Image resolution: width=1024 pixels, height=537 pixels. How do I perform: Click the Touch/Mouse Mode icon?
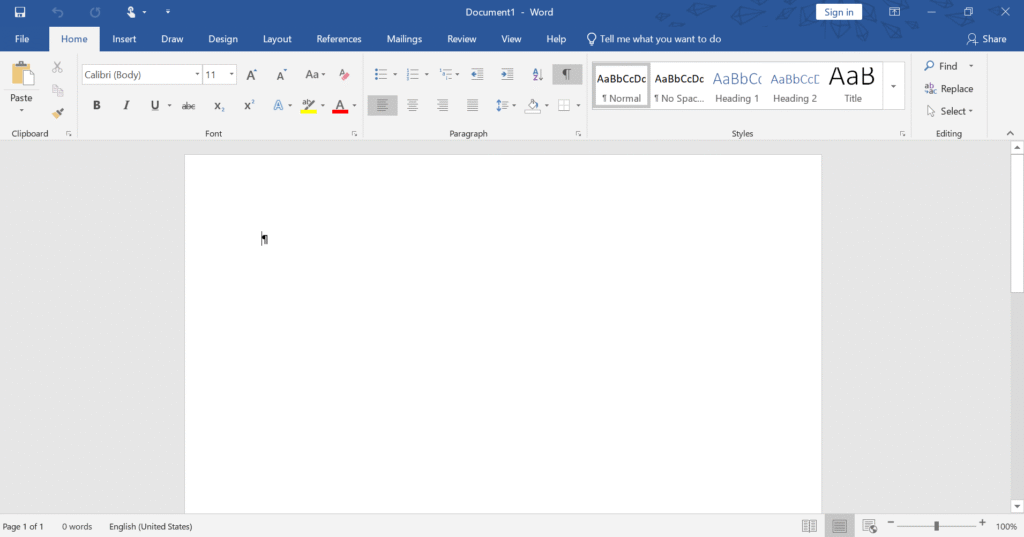131,12
